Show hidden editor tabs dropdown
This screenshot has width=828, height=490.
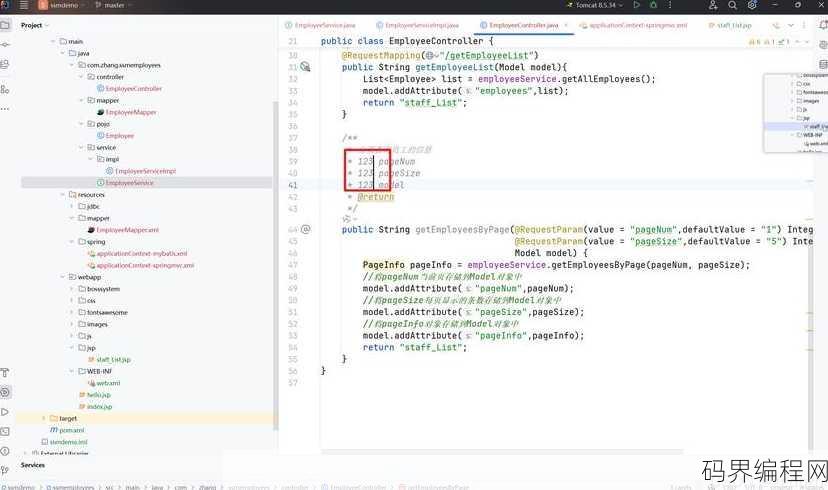[791, 25]
